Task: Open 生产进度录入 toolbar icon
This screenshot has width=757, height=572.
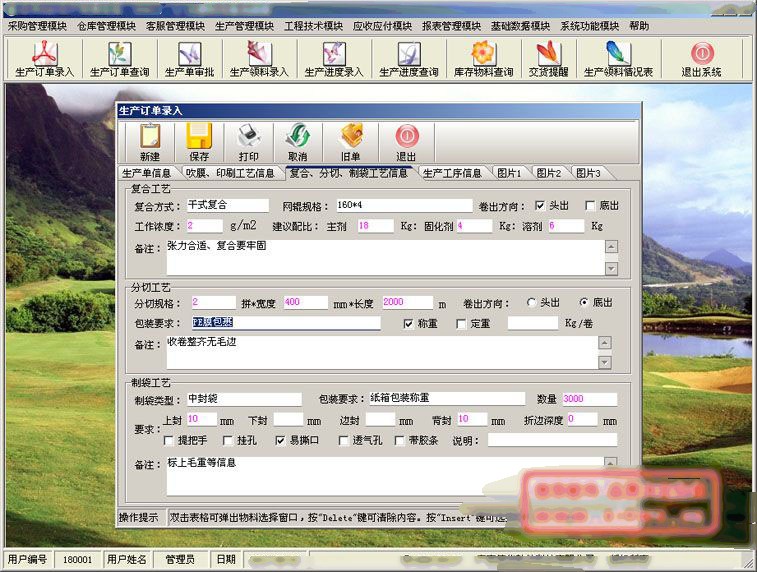Action: (334, 59)
